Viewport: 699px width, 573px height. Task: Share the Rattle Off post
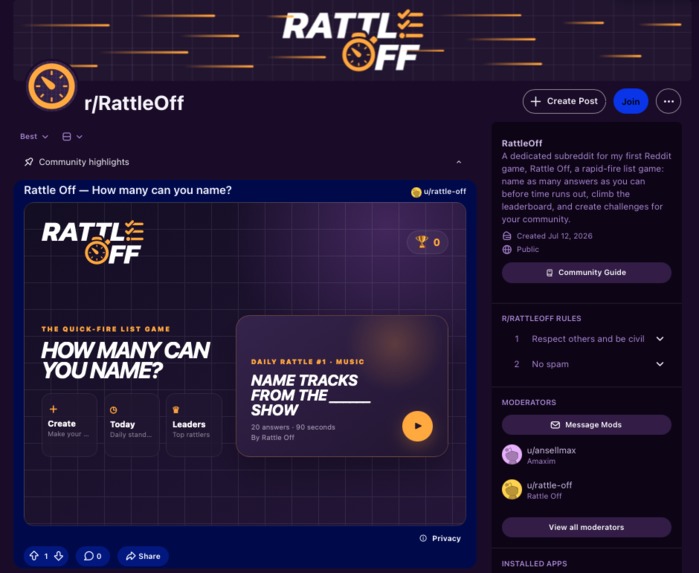143,556
